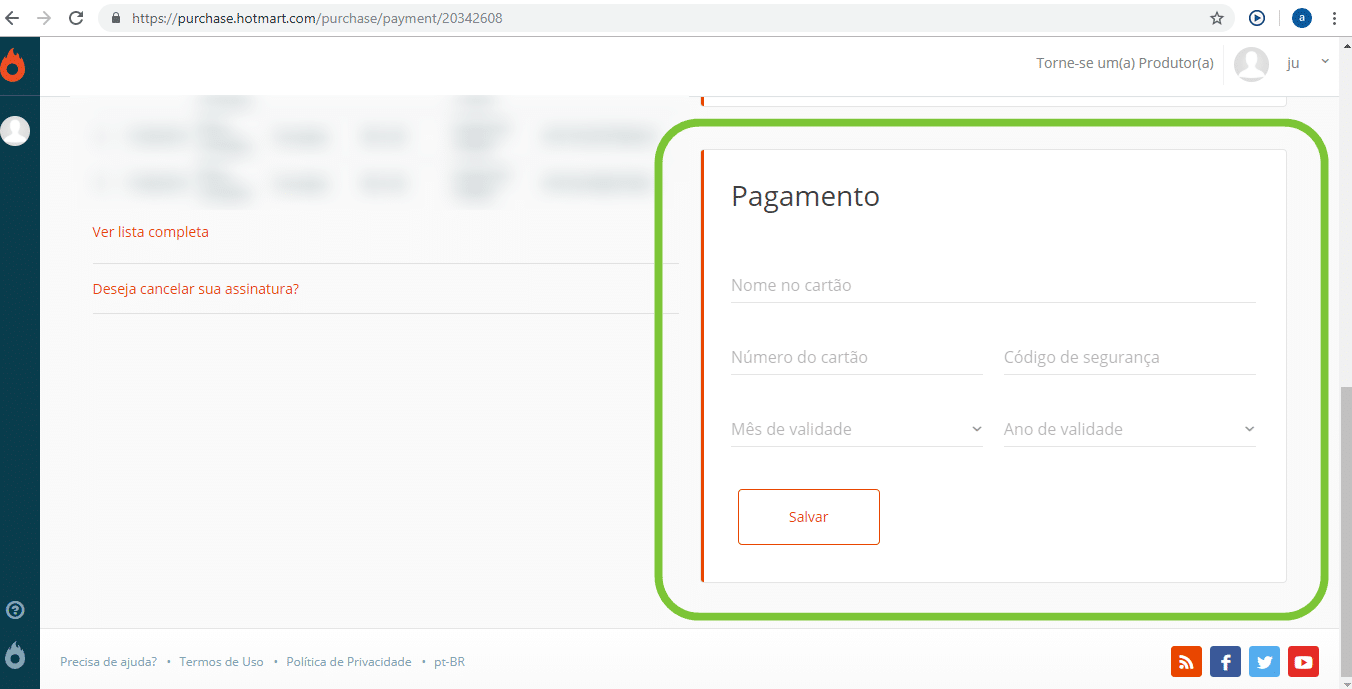
Task: Open the YouTube channel icon
Action: tap(1303, 662)
